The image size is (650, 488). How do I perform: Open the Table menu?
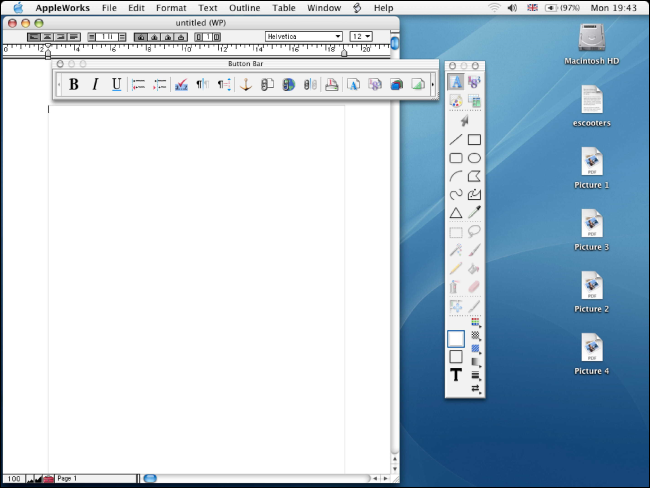(x=284, y=8)
